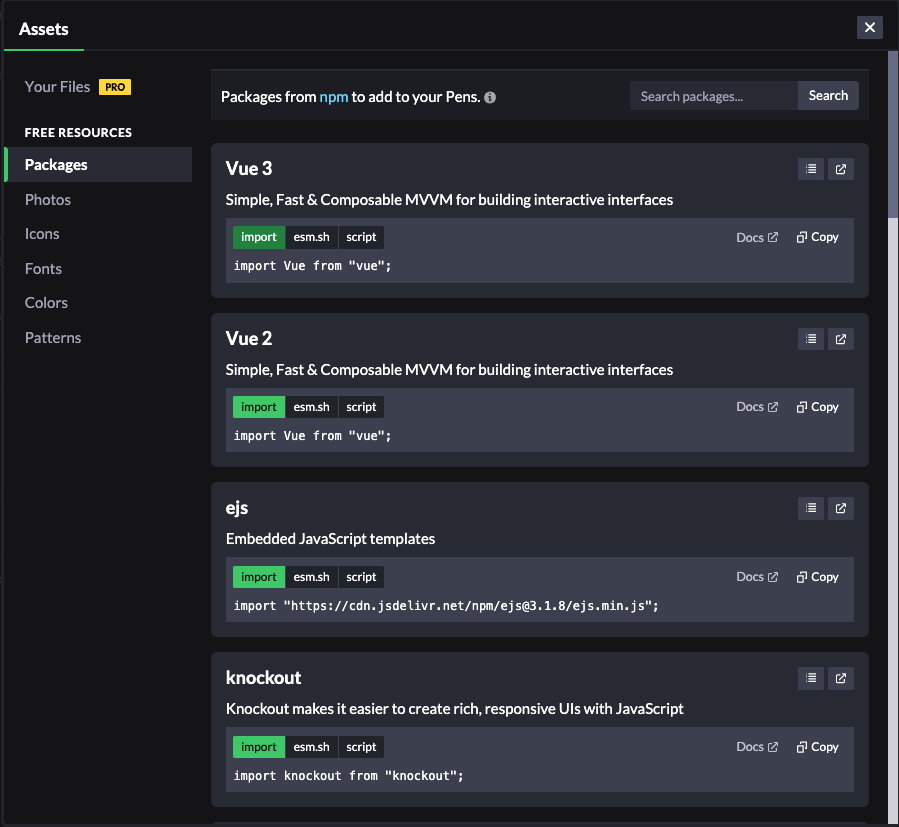Open ejs package external link icon
The height and width of the screenshot is (827, 899).
coord(841,508)
